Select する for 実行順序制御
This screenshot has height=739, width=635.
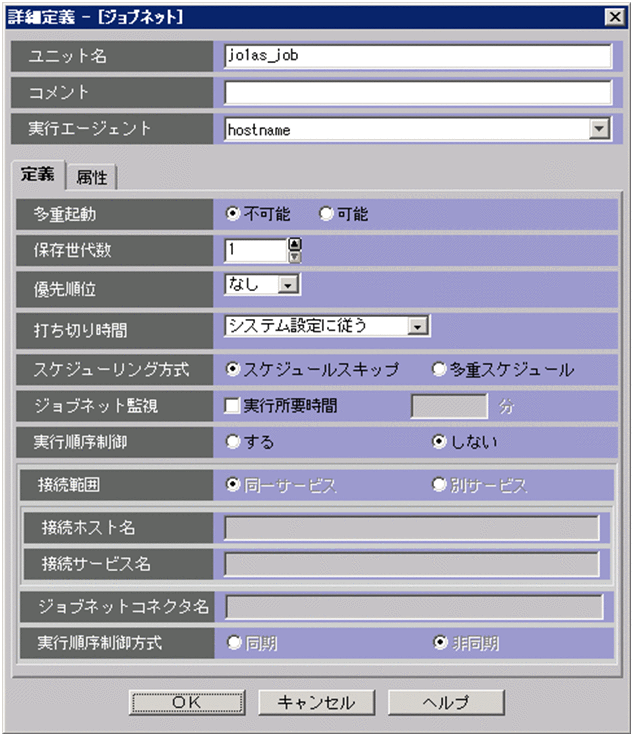tap(233, 441)
